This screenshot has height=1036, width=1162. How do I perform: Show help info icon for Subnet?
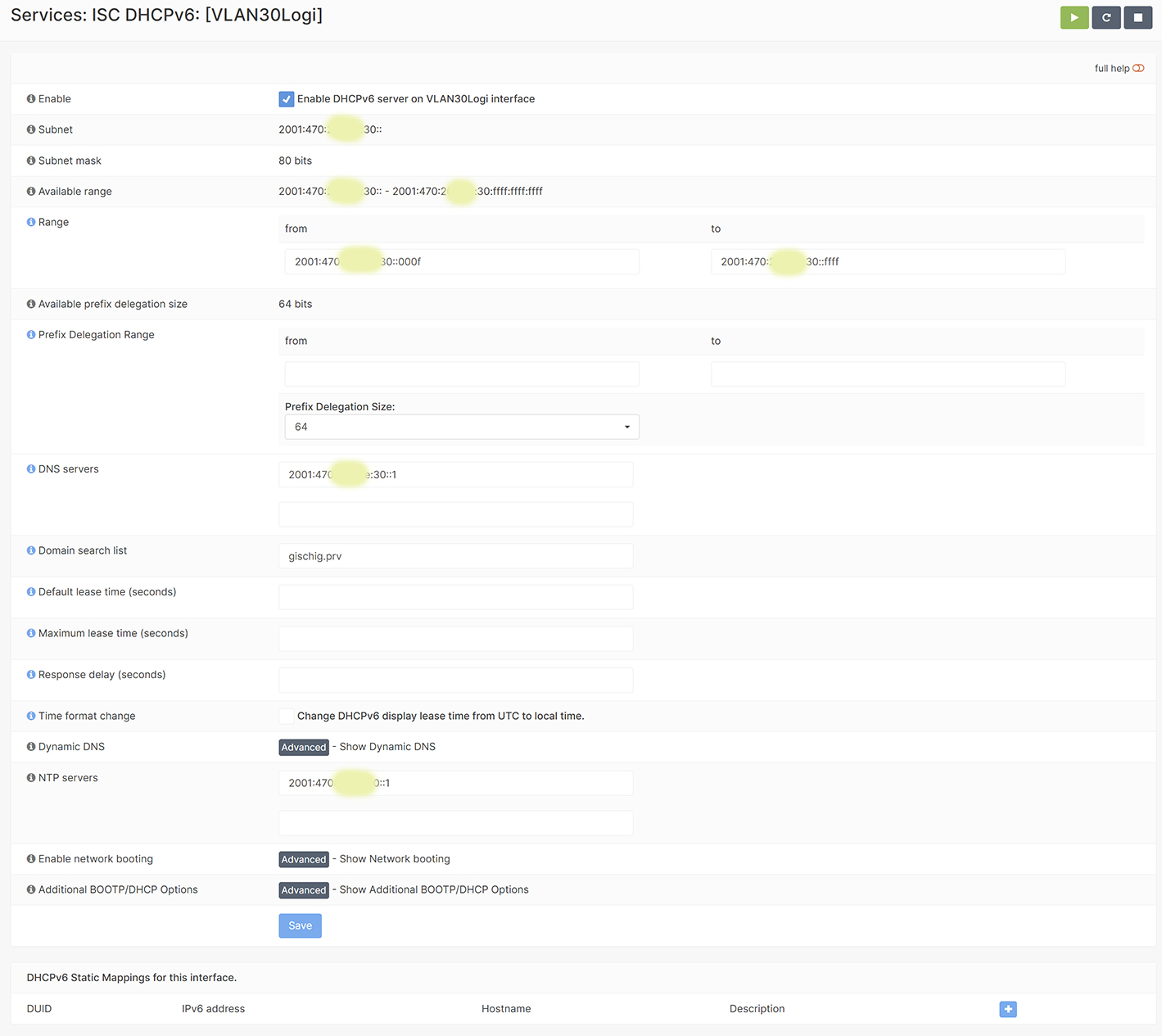pyautogui.click(x=31, y=129)
